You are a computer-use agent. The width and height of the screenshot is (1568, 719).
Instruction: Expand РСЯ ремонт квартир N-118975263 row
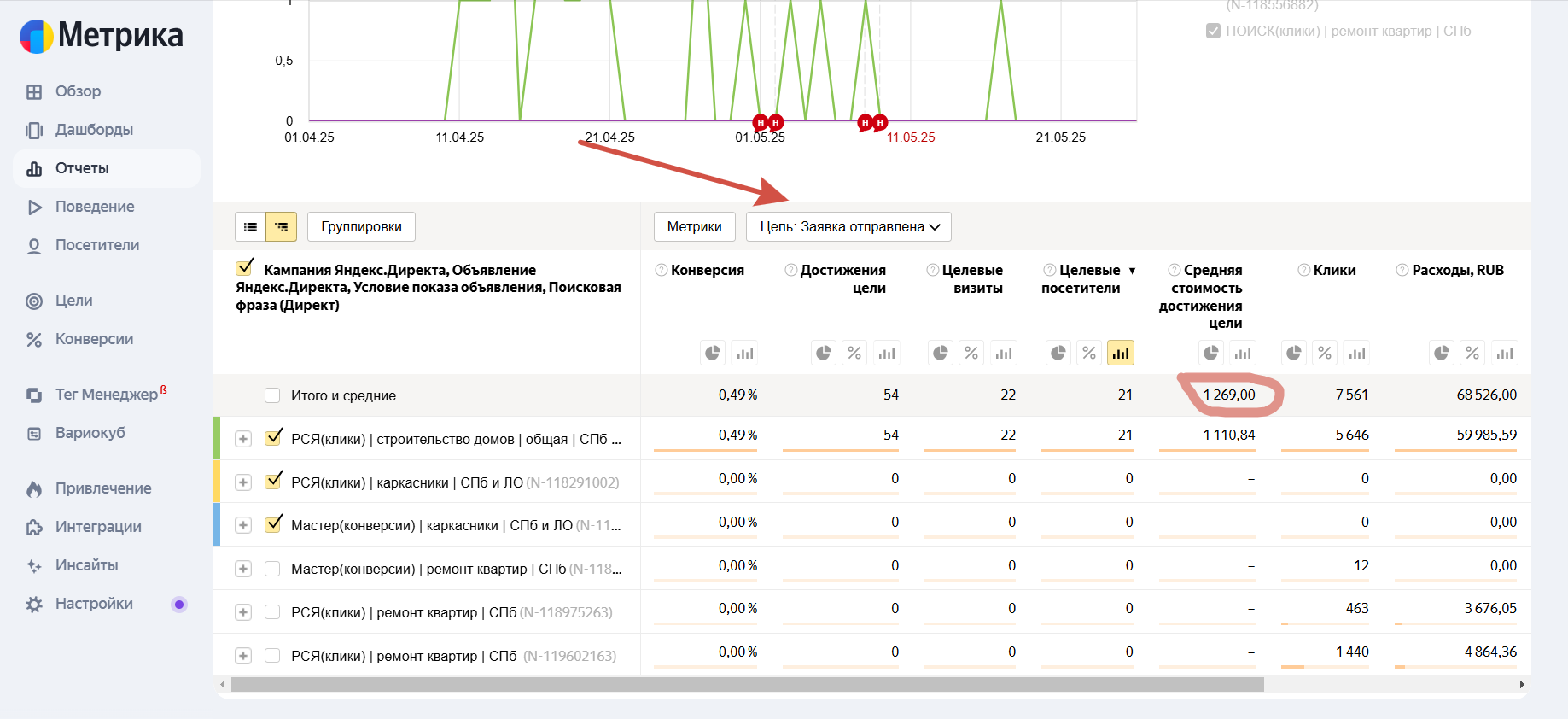click(x=243, y=612)
